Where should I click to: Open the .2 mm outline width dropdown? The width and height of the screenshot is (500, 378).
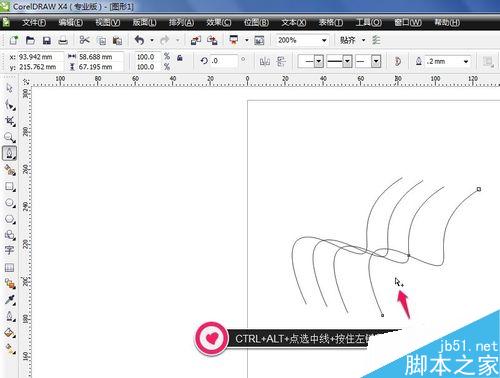pos(466,61)
